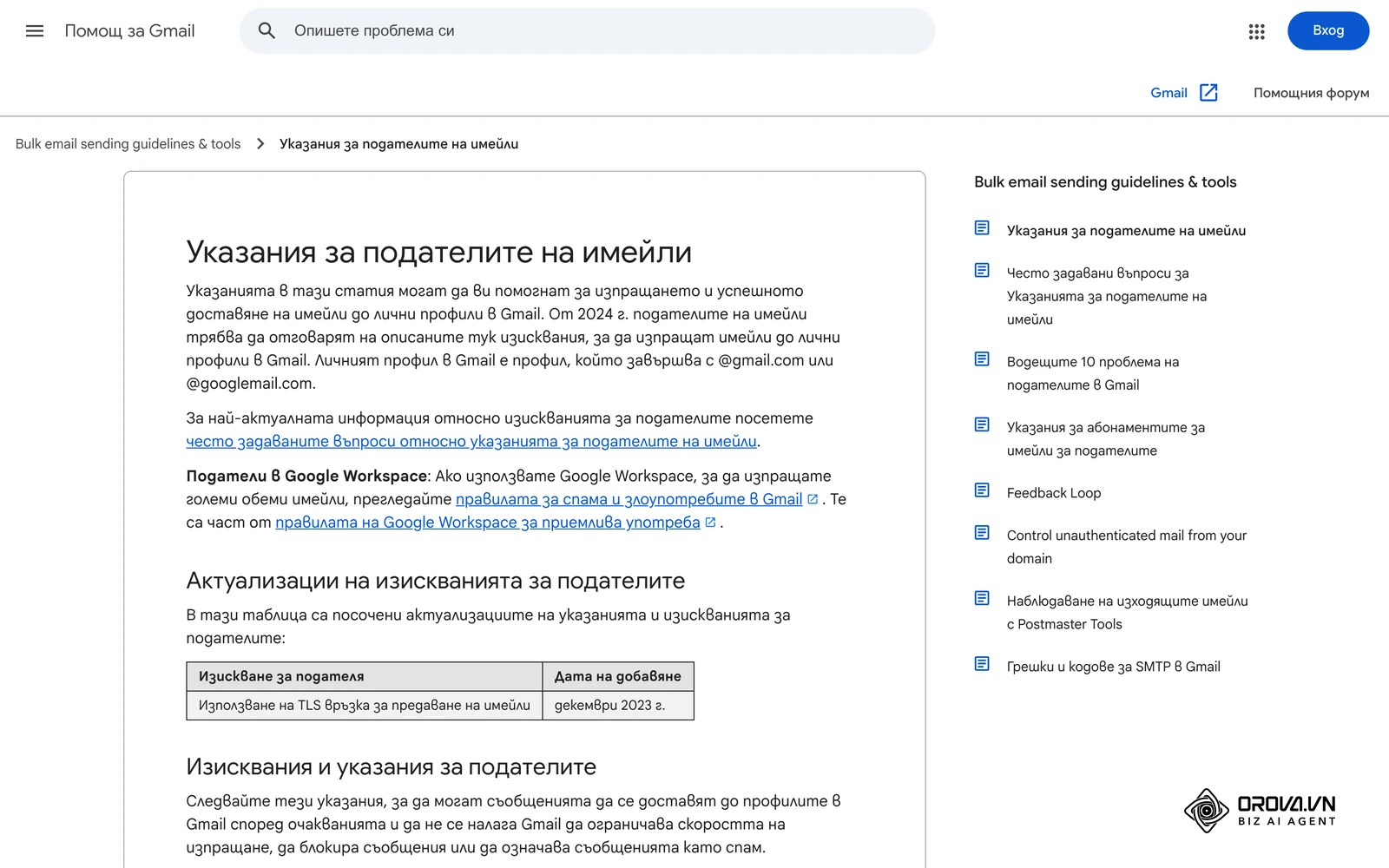The image size is (1389, 868).
Task: Open 'често задаваните въпроси относно указанията' link
Action: point(471,442)
